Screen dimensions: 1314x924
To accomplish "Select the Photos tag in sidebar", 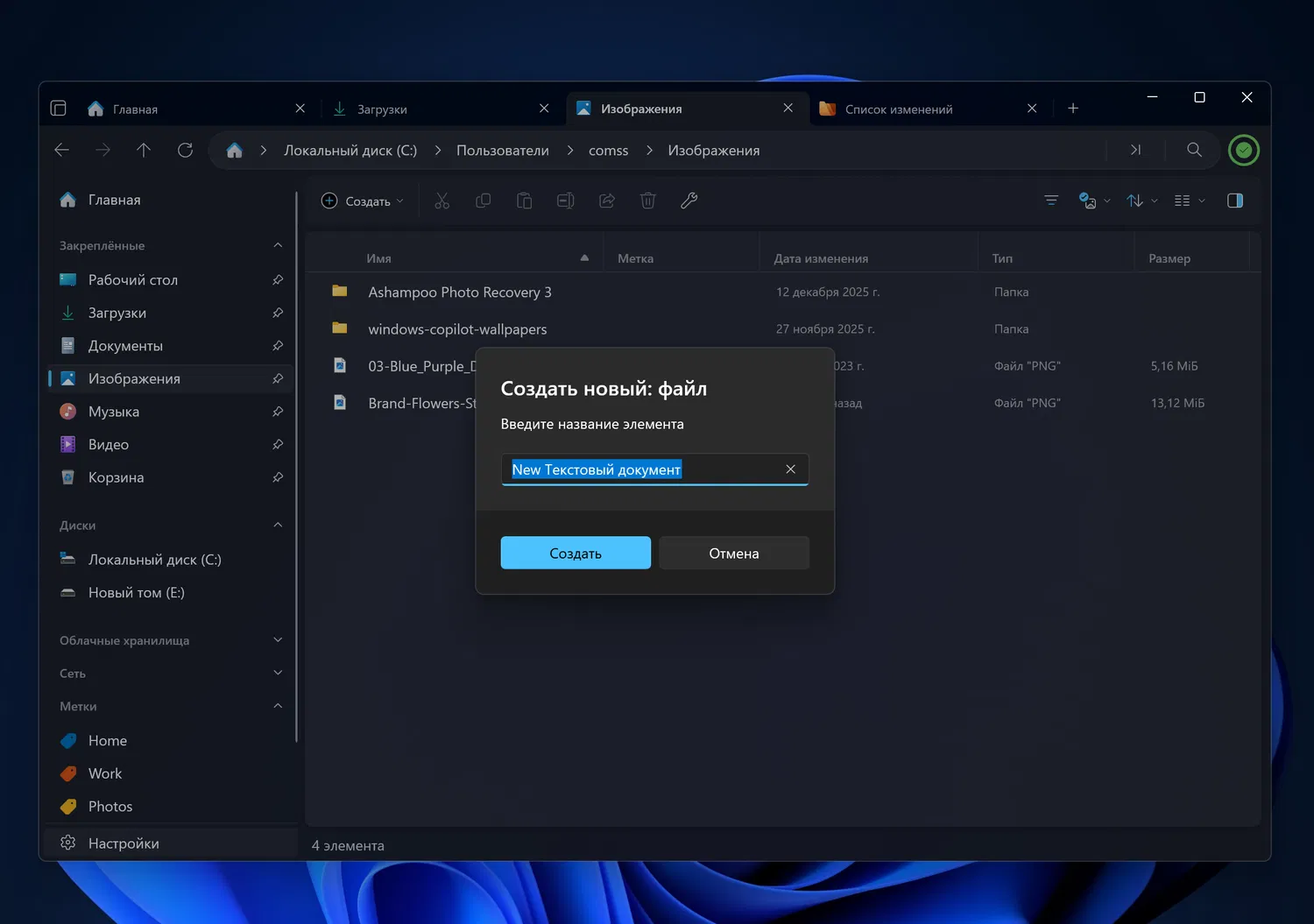I will pyautogui.click(x=171, y=807).
